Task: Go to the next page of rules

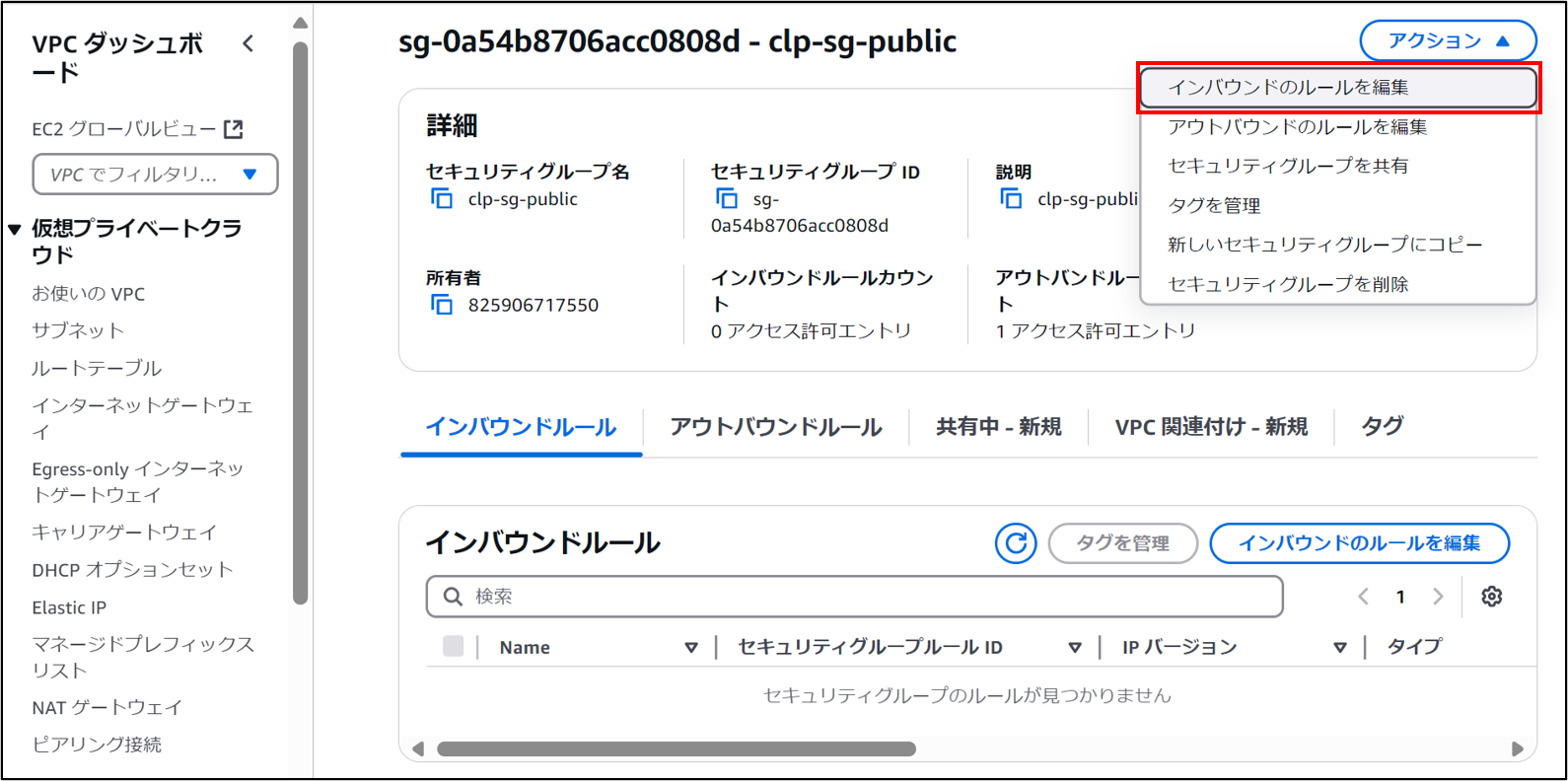Action: pyautogui.click(x=1438, y=597)
